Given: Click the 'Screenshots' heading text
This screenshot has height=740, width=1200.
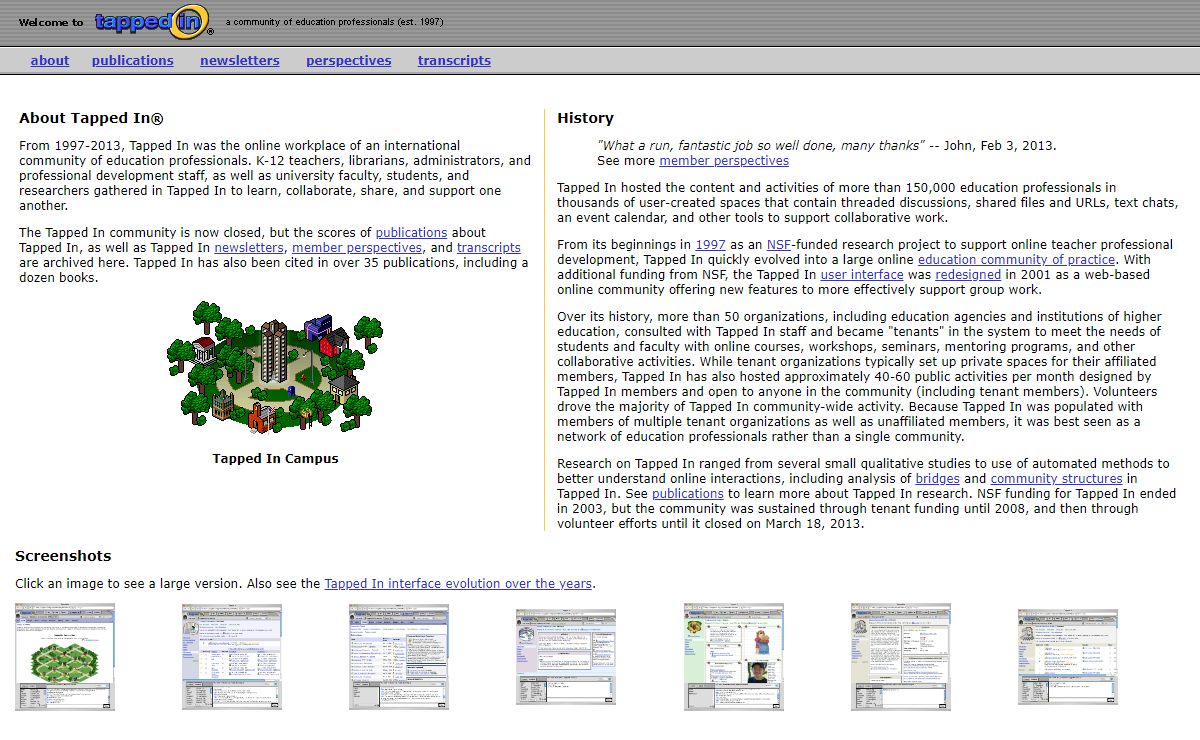Looking at the screenshot, I should (x=63, y=556).
